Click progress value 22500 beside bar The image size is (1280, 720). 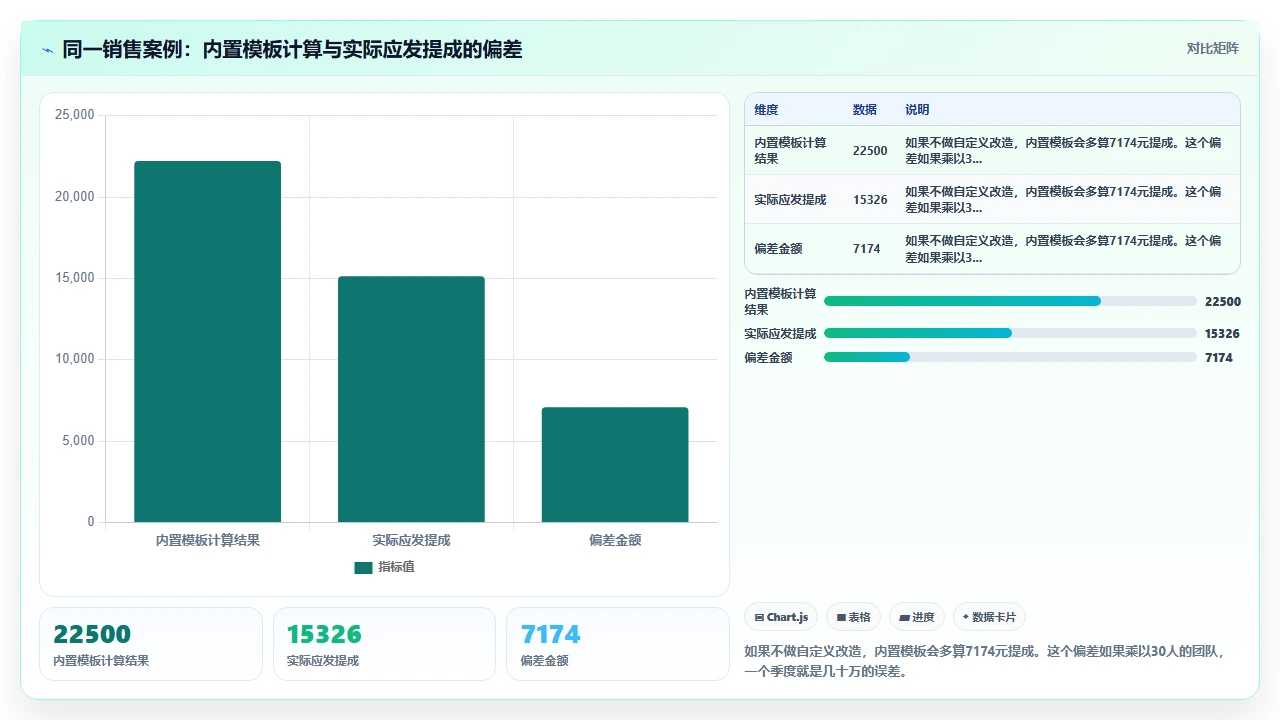[x=1223, y=301]
